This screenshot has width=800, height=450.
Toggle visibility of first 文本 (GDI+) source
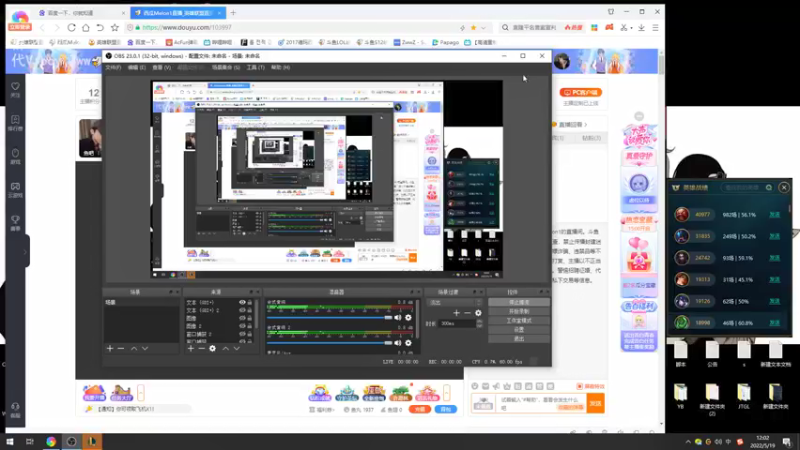(x=242, y=303)
